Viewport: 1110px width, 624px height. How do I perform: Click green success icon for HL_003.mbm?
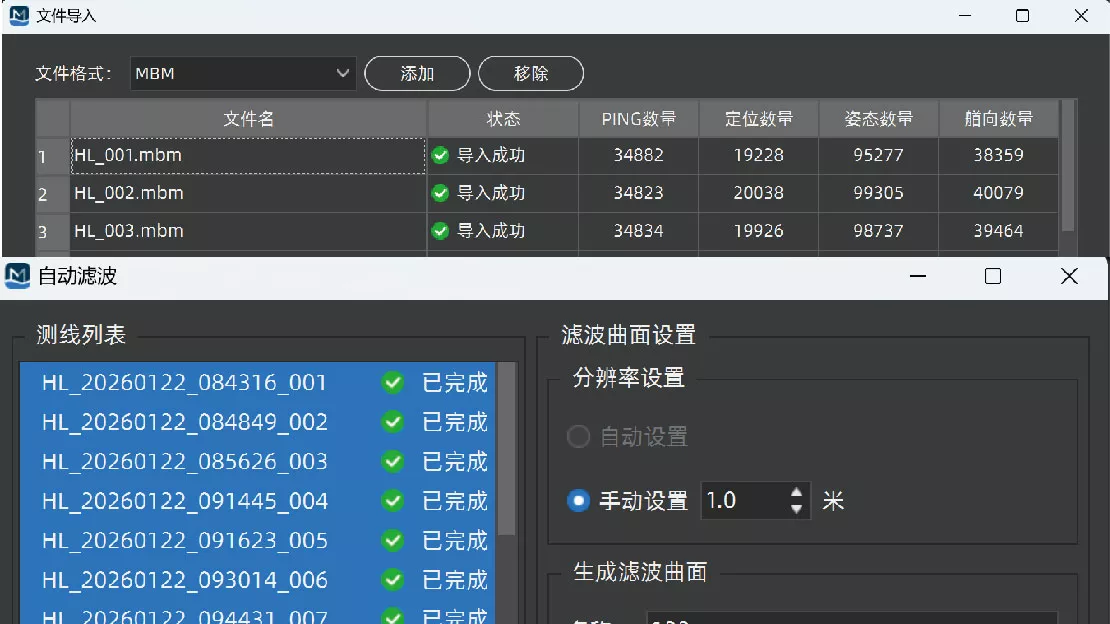pos(440,231)
